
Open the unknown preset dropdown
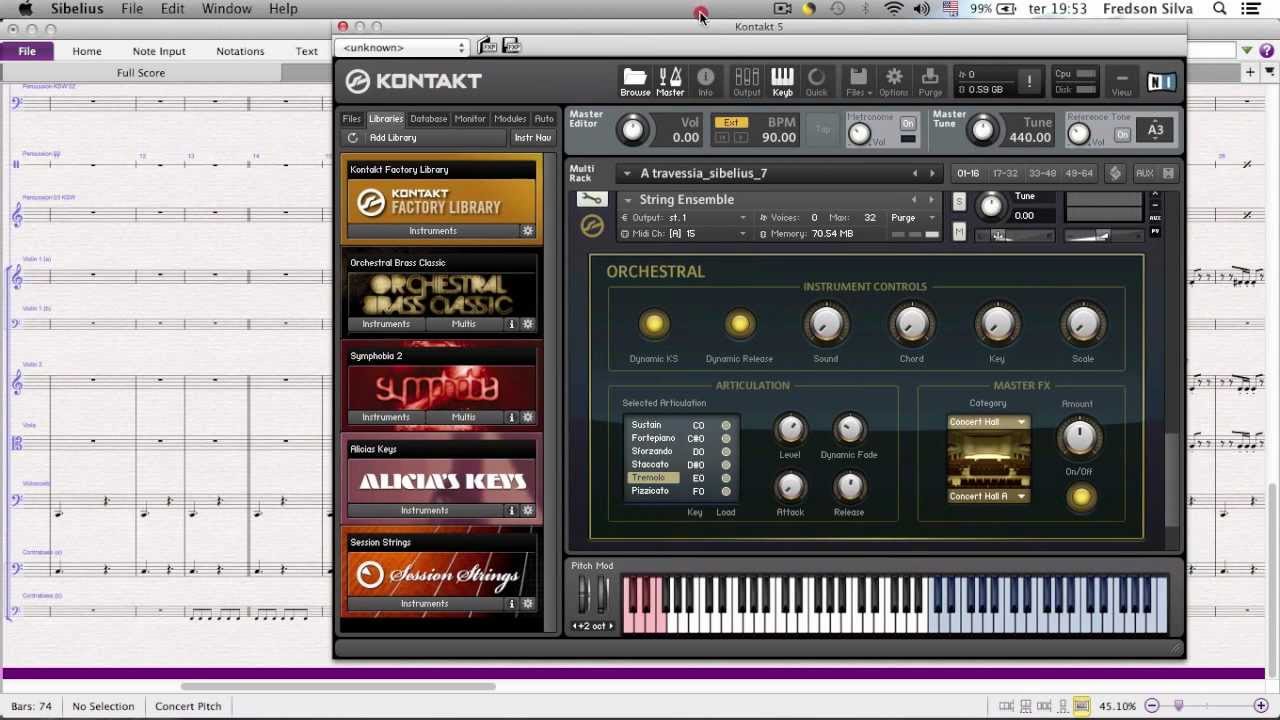coord(403,47)
